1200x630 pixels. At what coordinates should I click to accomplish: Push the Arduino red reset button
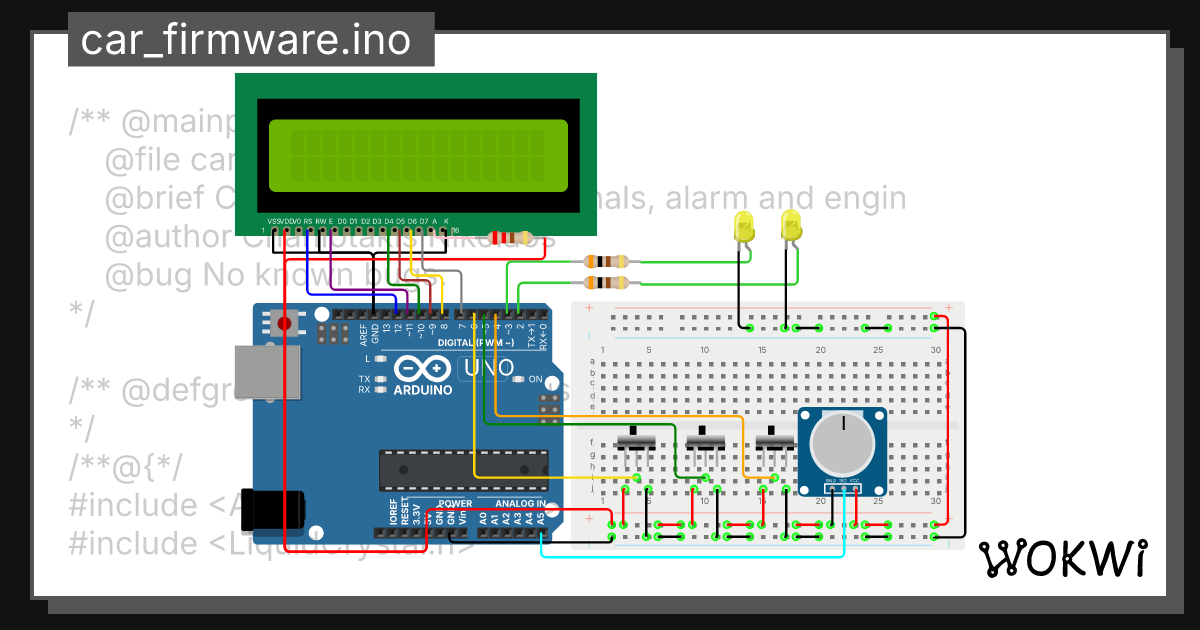284,324
